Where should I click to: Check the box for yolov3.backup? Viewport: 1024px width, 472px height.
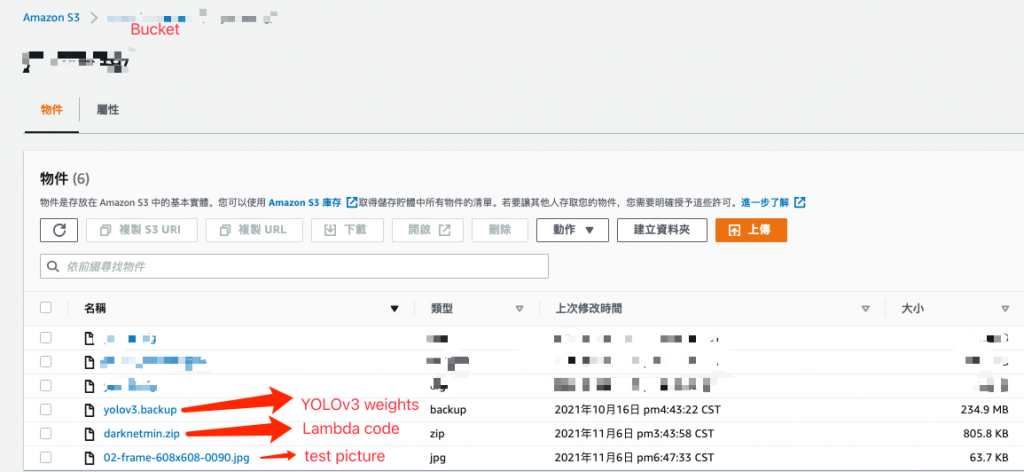pos(46,409)
